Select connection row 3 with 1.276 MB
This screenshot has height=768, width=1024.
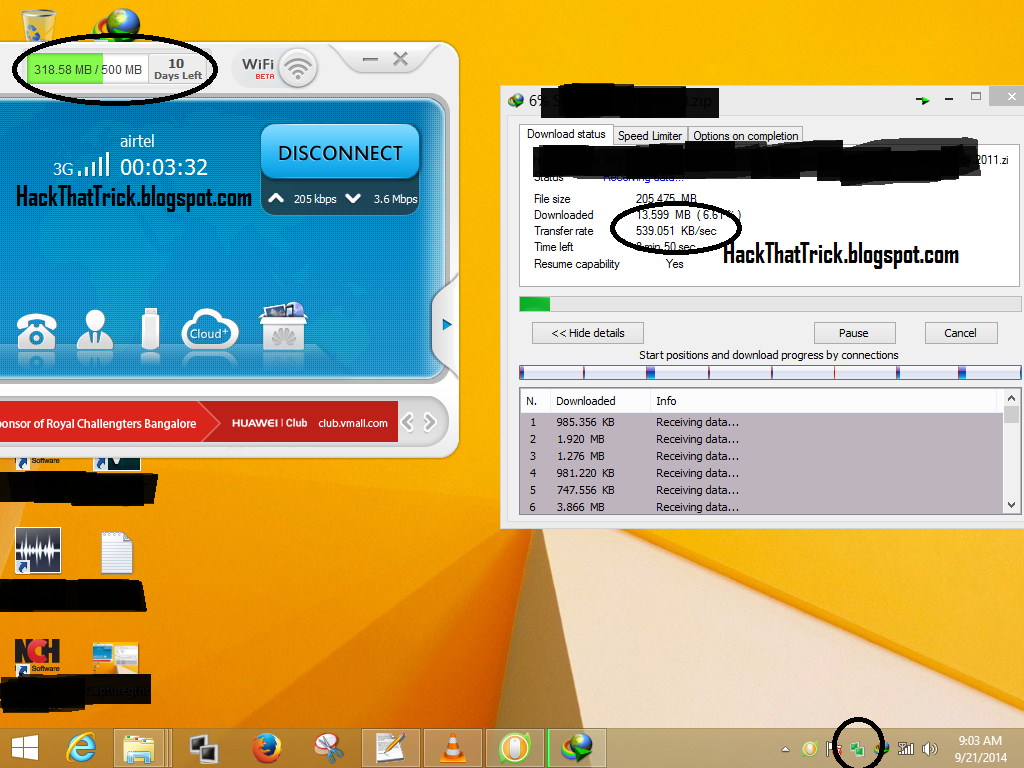(x=761, y=456)
